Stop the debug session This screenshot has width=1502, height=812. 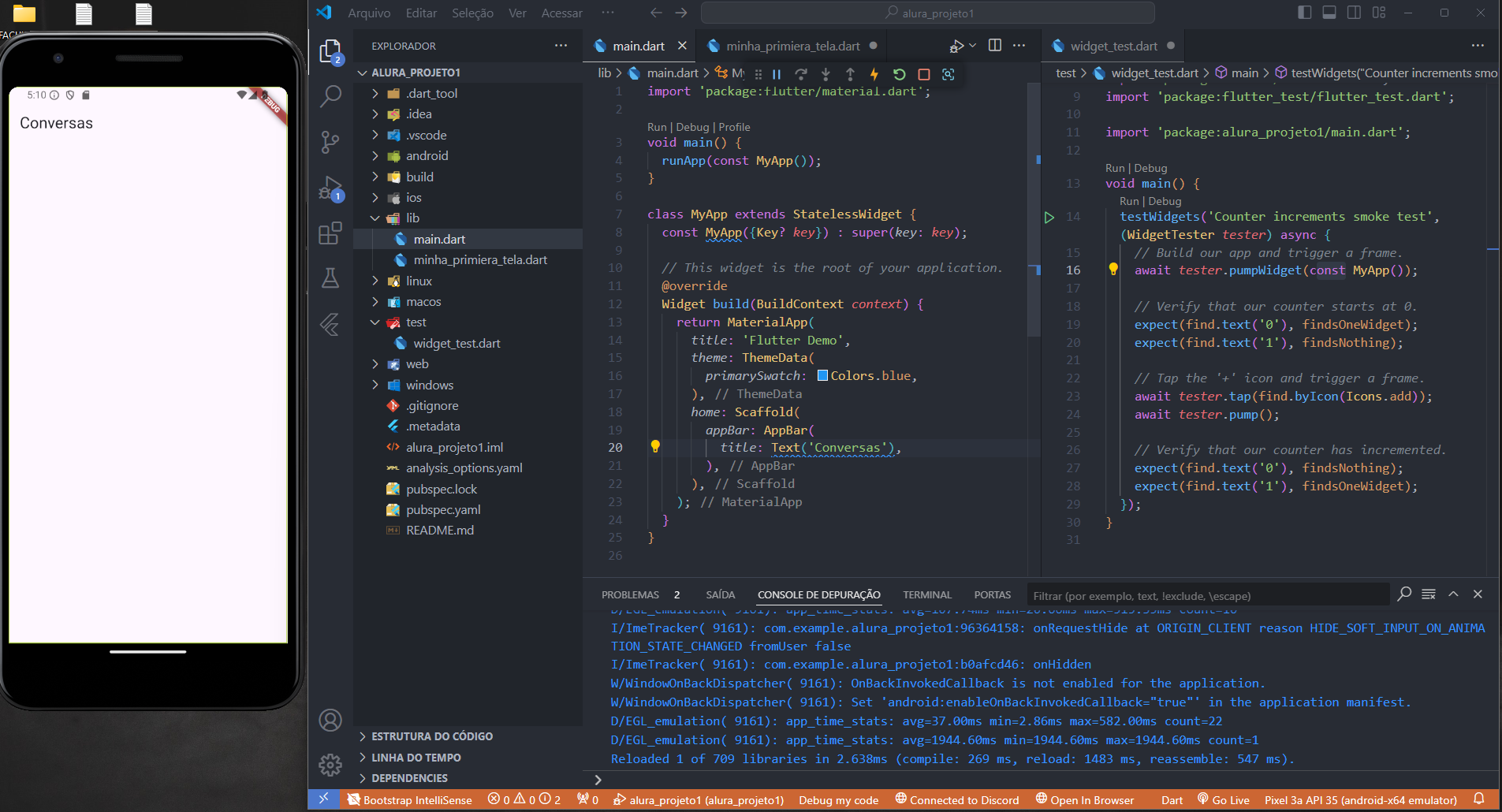coord(924,74)
